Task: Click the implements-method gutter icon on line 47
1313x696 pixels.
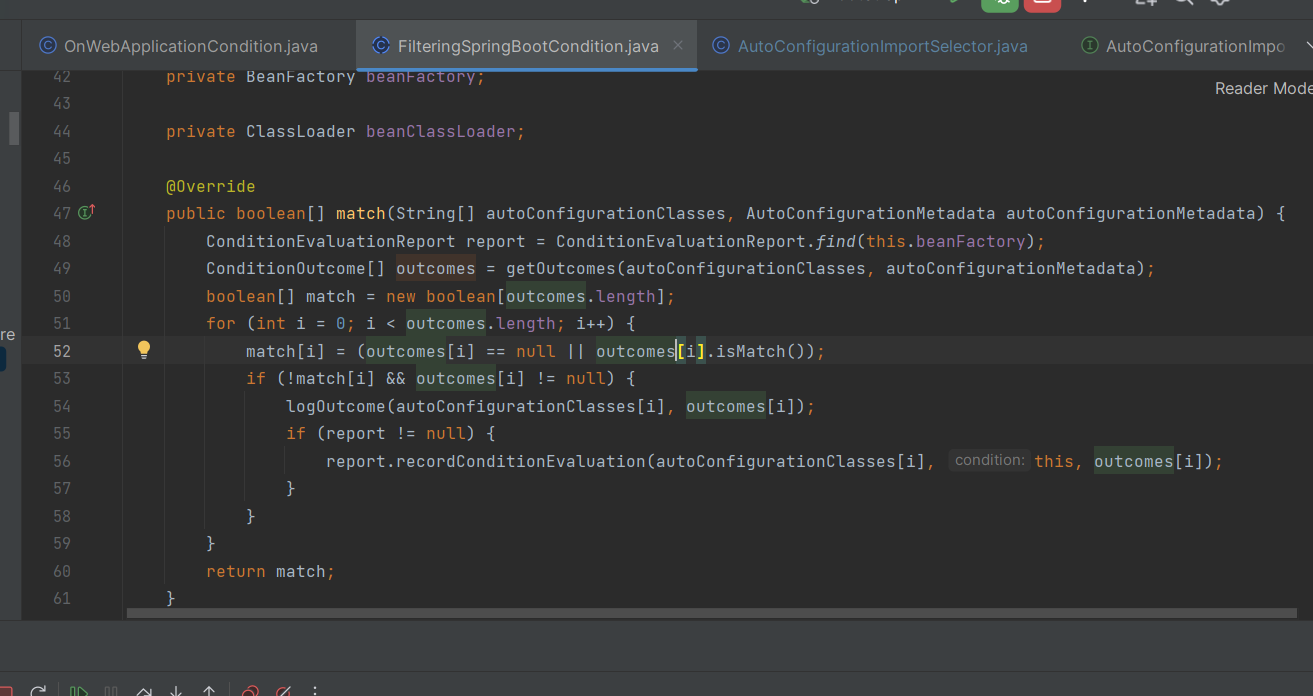Action: 86,212
